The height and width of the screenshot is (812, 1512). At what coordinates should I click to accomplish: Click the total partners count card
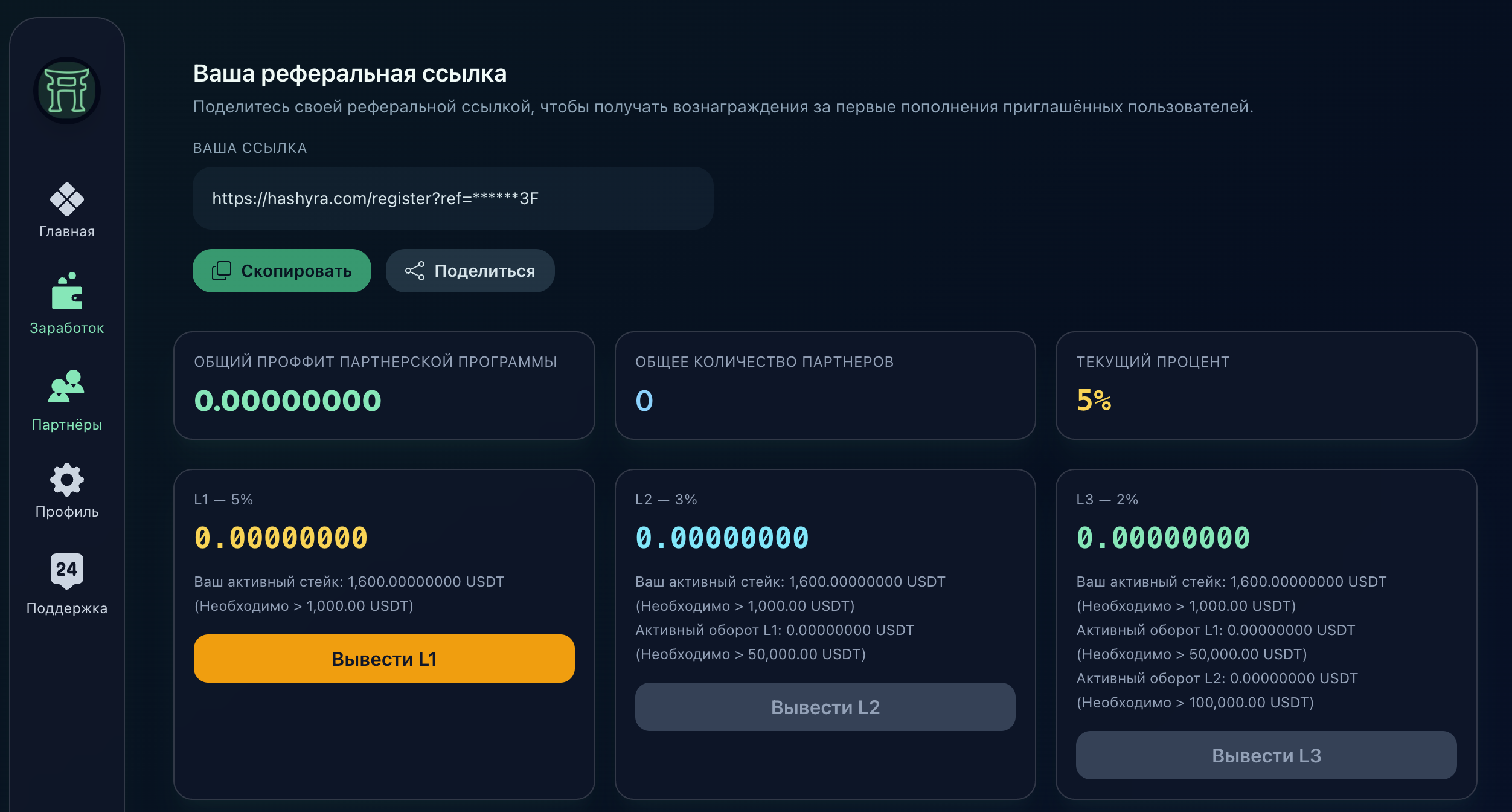825,385
